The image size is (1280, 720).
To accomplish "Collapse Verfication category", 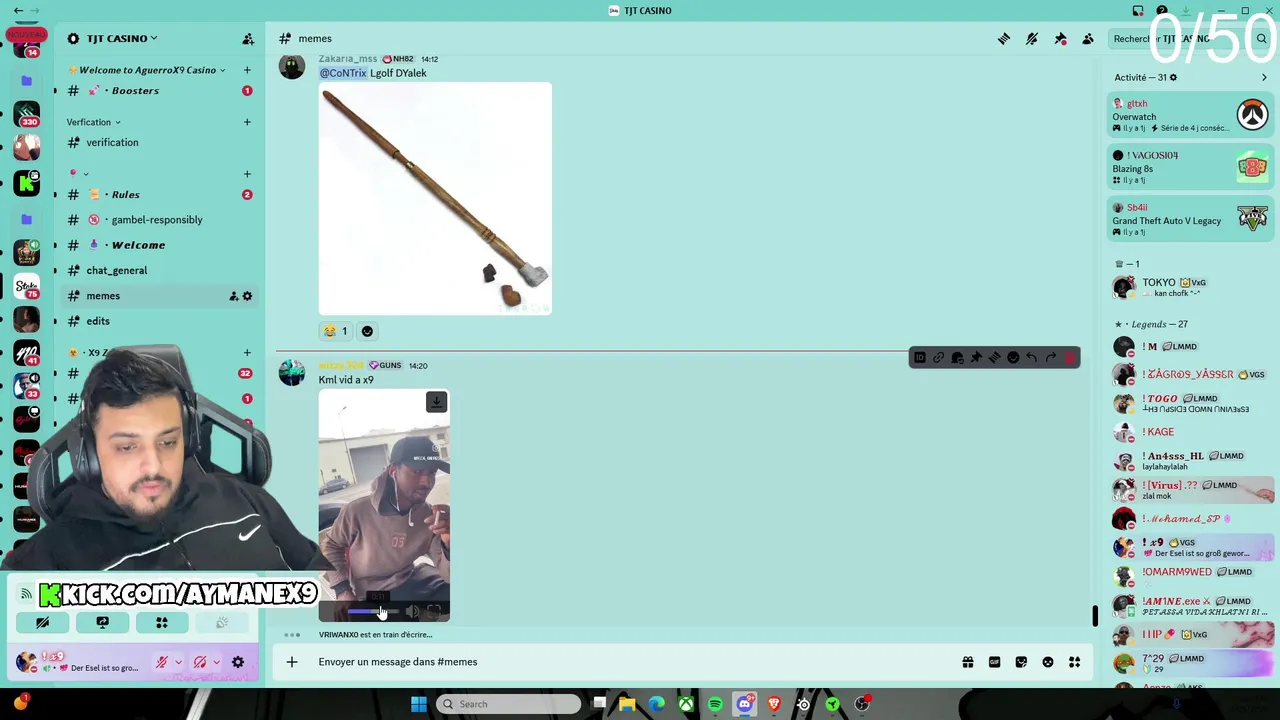I will click(x=94, y=122).
